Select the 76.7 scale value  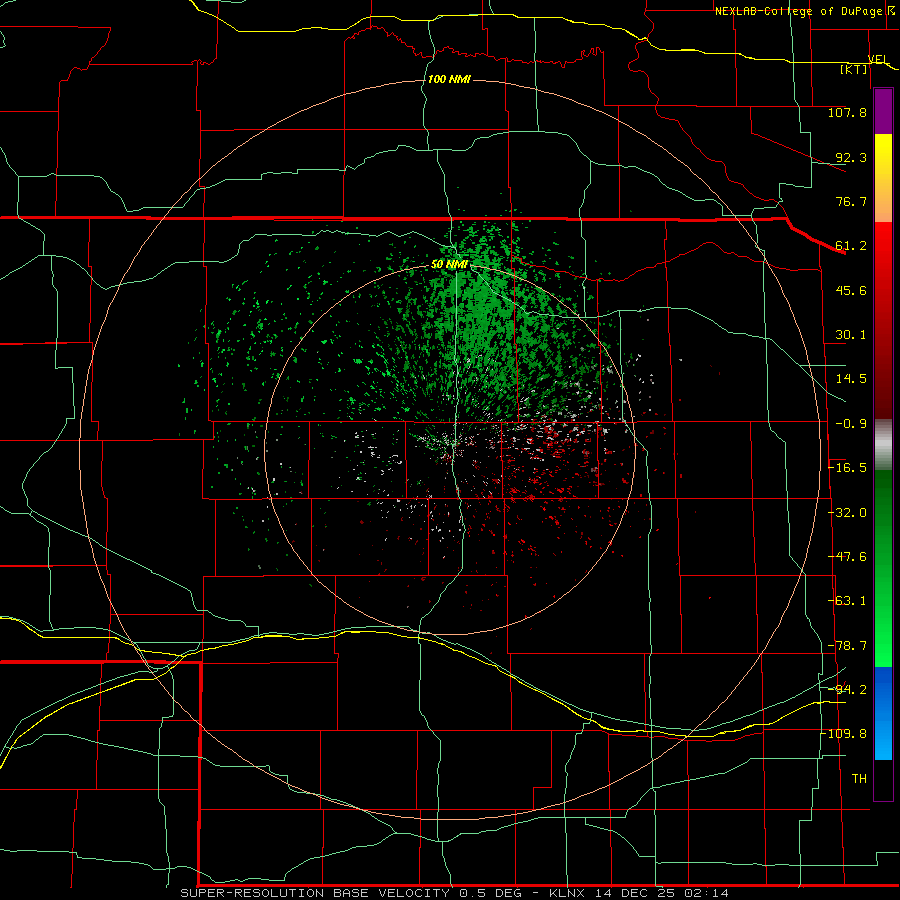pyautogui.click(x=851, y=201)
